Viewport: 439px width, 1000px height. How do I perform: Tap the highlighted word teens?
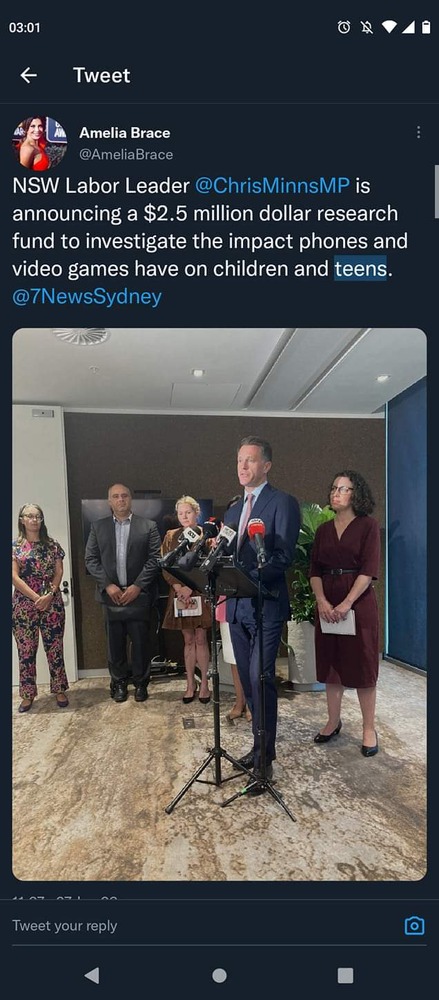coord(361,268)
